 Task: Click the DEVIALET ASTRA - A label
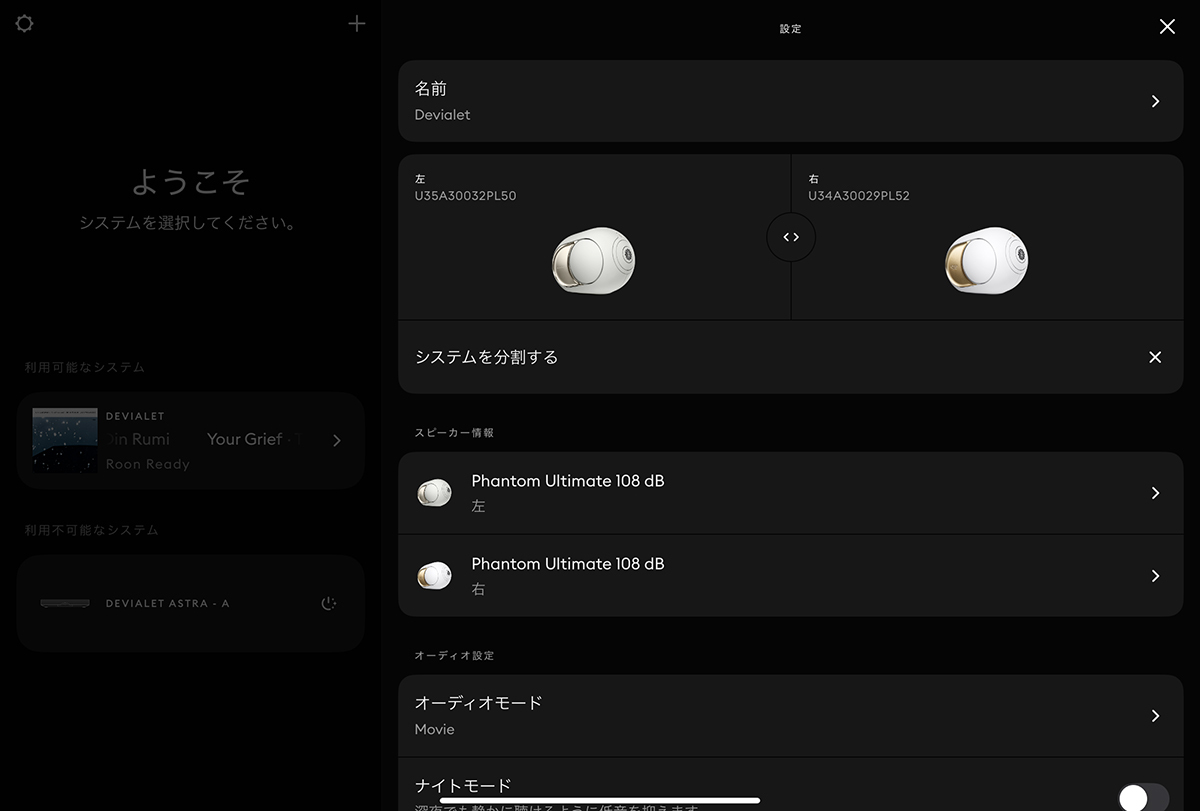click(x=167, y=603)
